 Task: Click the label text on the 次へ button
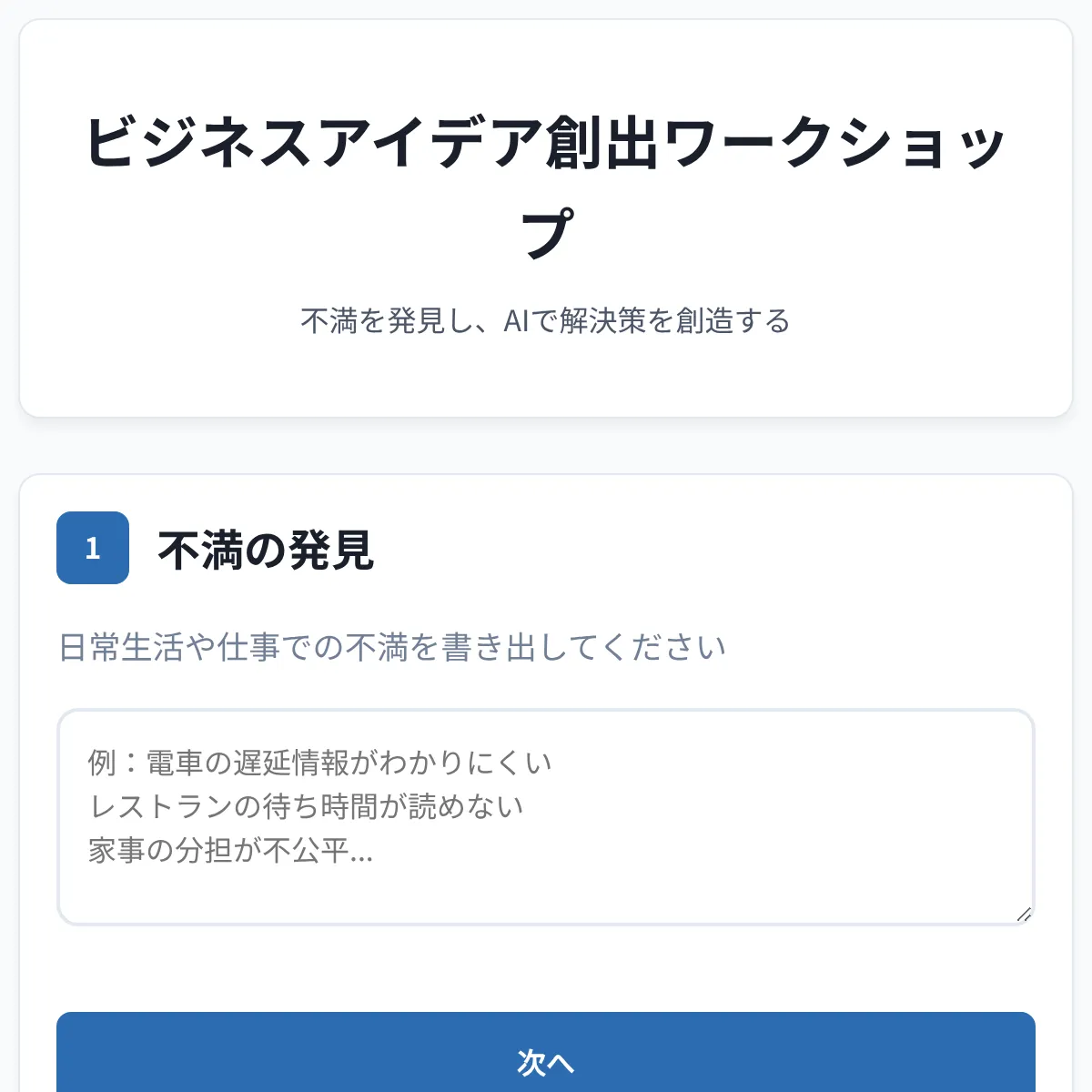click(545, 1063)
